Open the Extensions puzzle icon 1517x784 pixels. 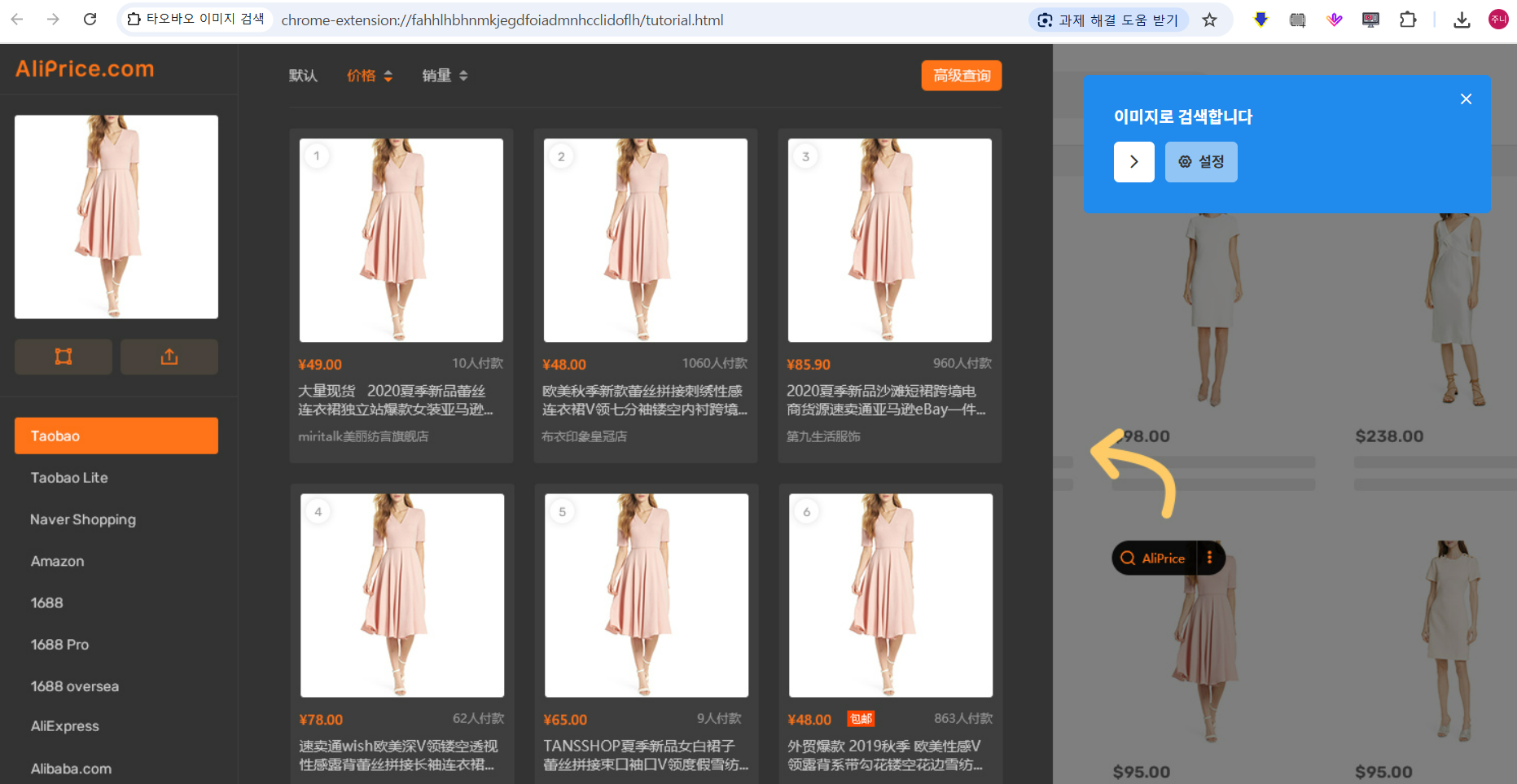point(1408,20)
